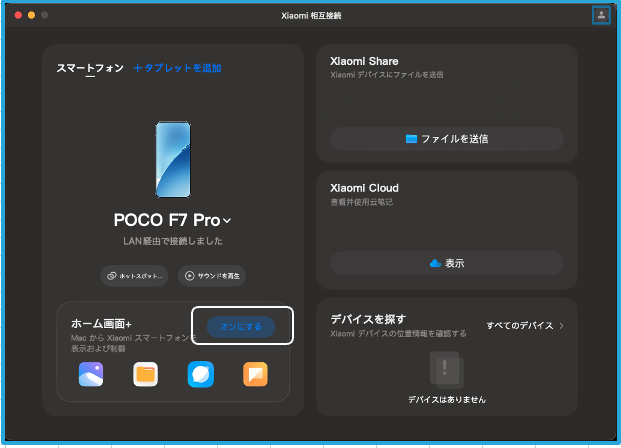Viewport: 621px width, 448px height.
Task: Click the no-devices placeholder icon
Action: (x=446, y=369)
